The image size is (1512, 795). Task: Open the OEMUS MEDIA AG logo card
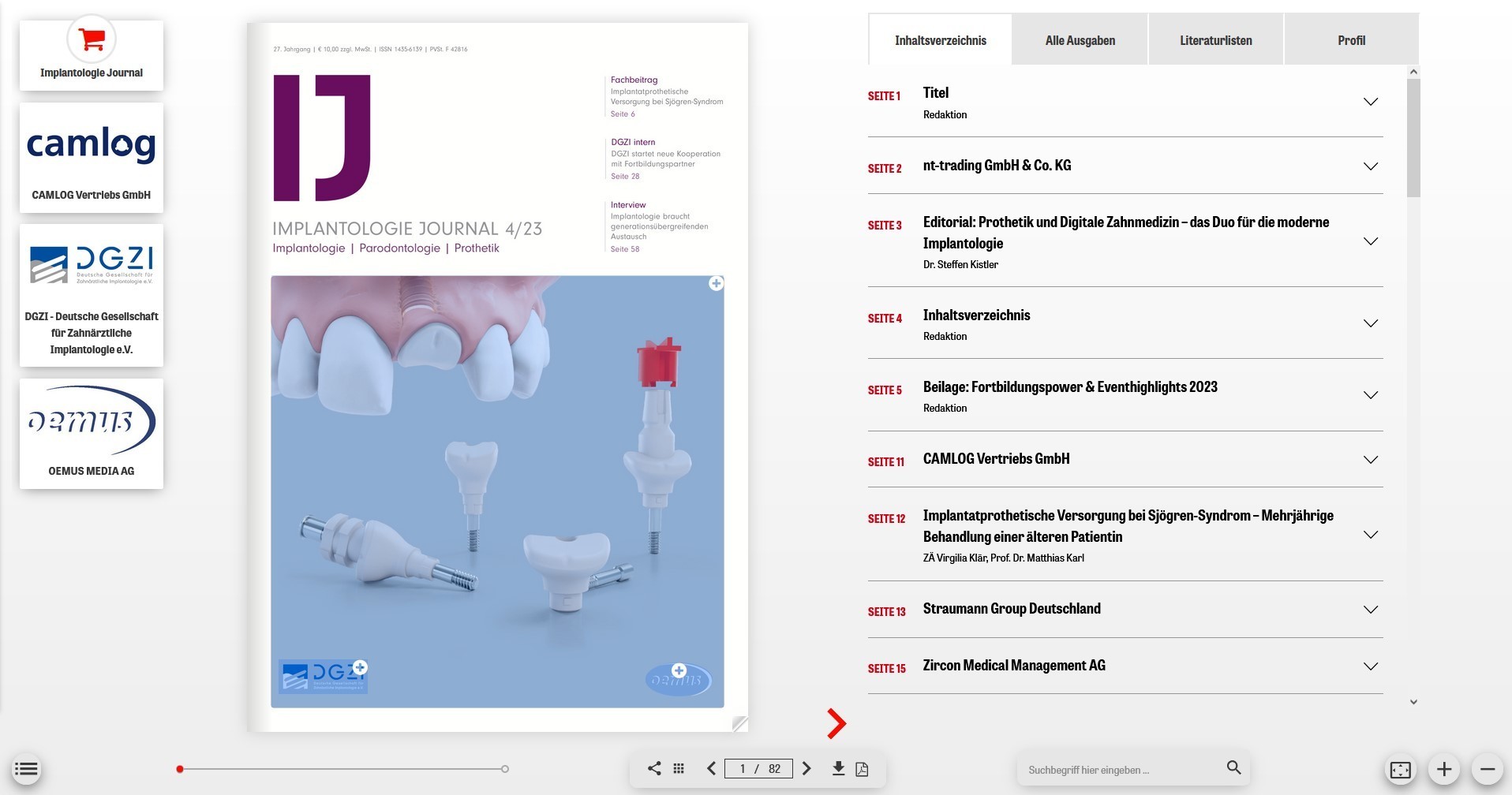coord(92,433)
